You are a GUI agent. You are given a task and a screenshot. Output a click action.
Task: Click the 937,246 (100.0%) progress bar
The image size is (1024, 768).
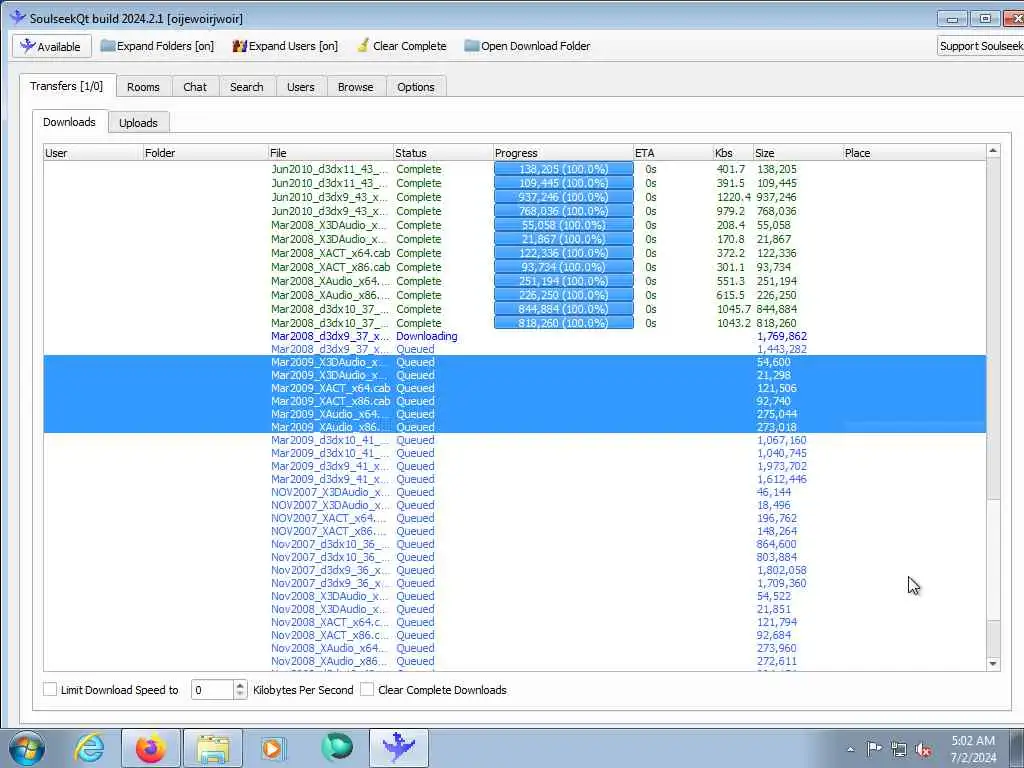[564, 197]
